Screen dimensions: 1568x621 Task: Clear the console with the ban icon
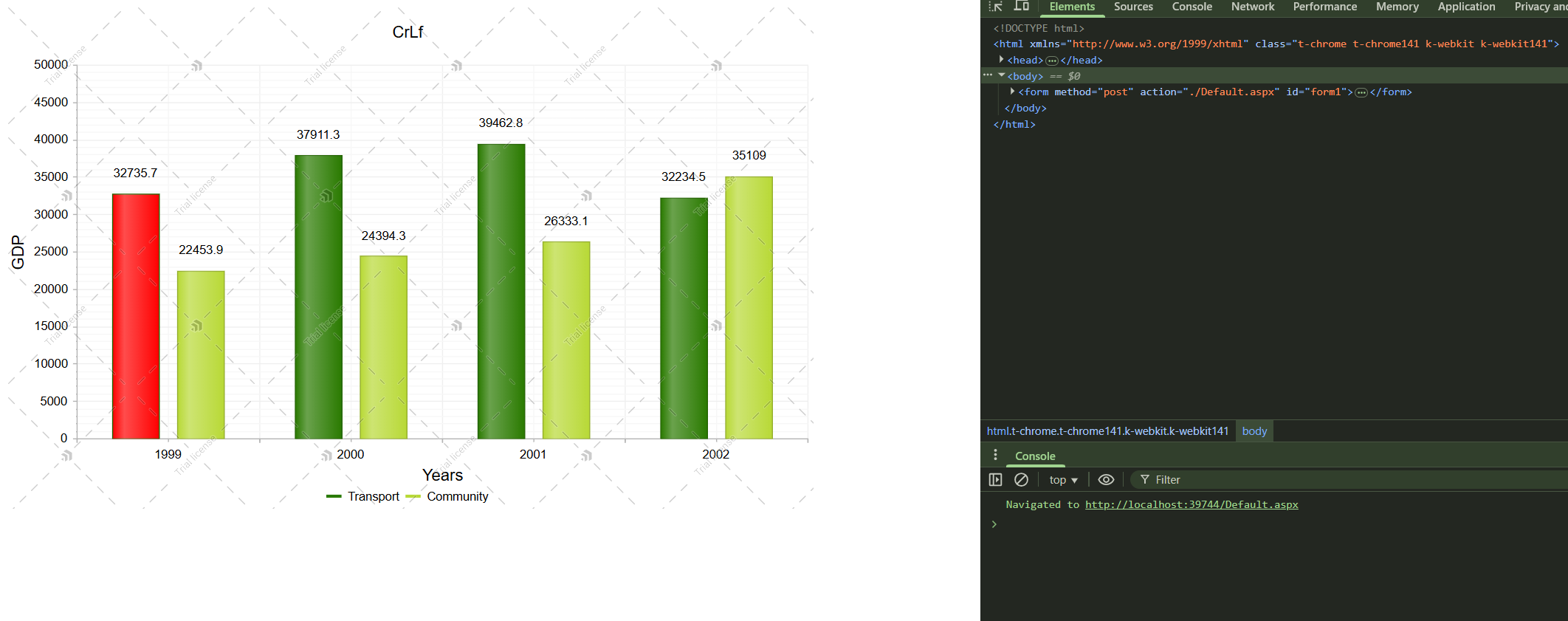pos(1021,480)
